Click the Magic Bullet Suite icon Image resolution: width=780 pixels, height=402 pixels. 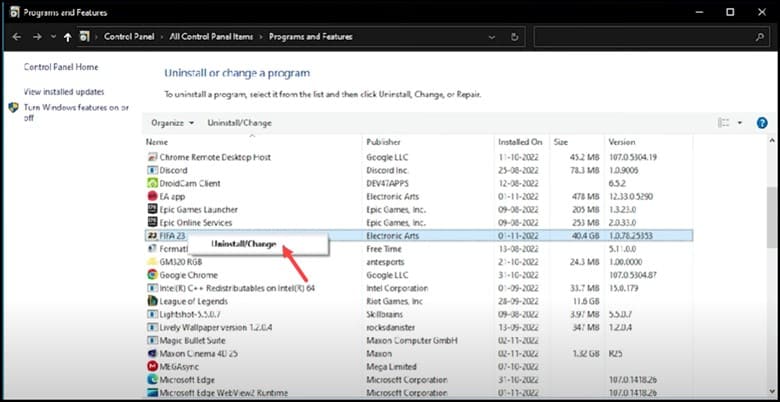(x=153, y=340)
